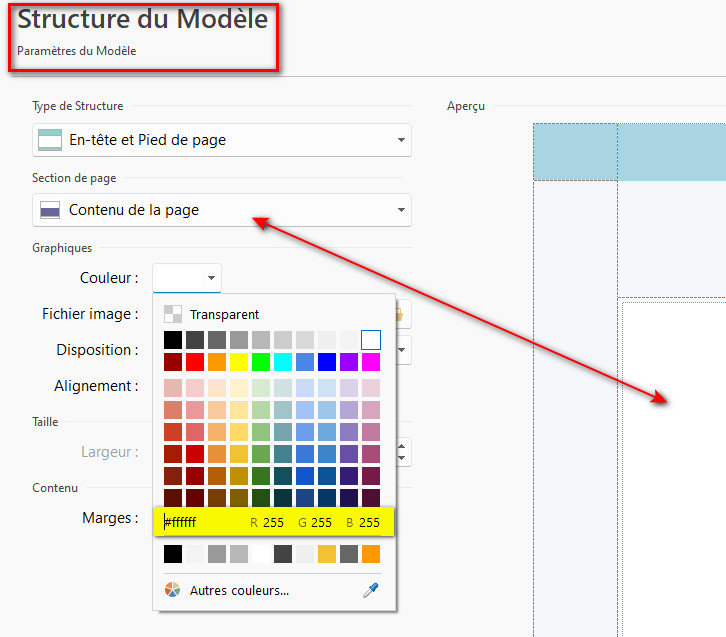Choose the bright green swatch
The height and width of the screenshot is (637, 726).
tap(261, 361)
